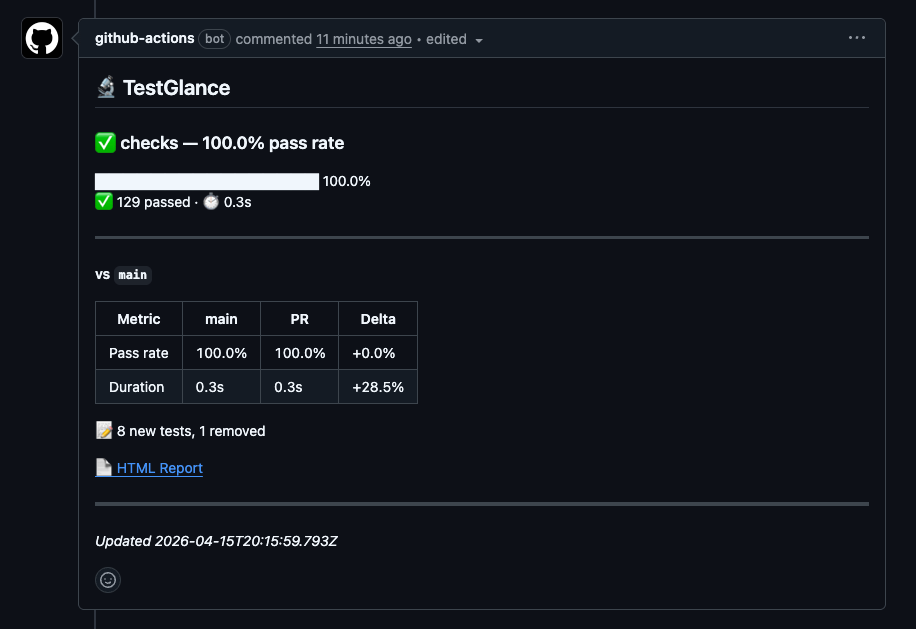Click the 100% pass rate progress bar
This screenshot has width=916, height=629.
tap(207, 181)
